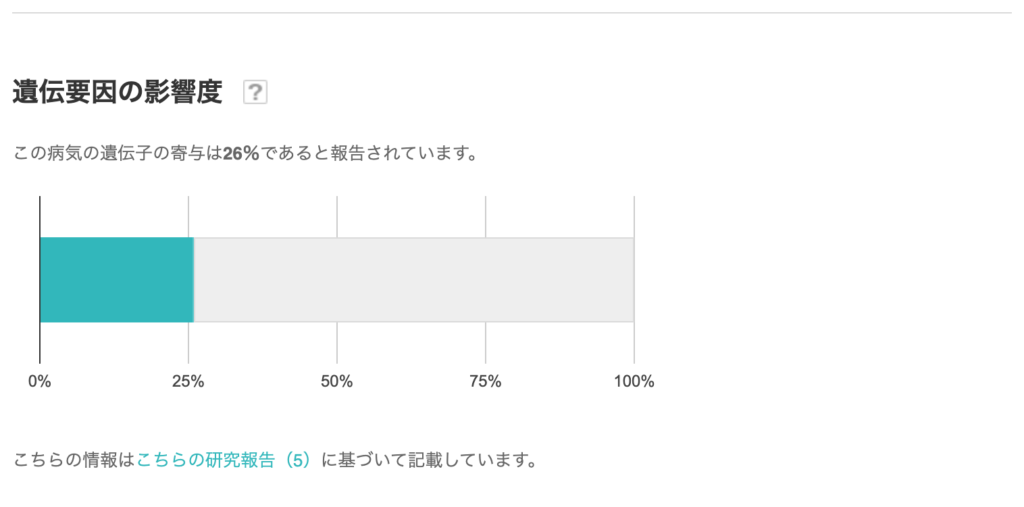Click the bold 26% value in description
Image resolution: width=1024 pixels, height=507 pixels.
coord(241,155)
